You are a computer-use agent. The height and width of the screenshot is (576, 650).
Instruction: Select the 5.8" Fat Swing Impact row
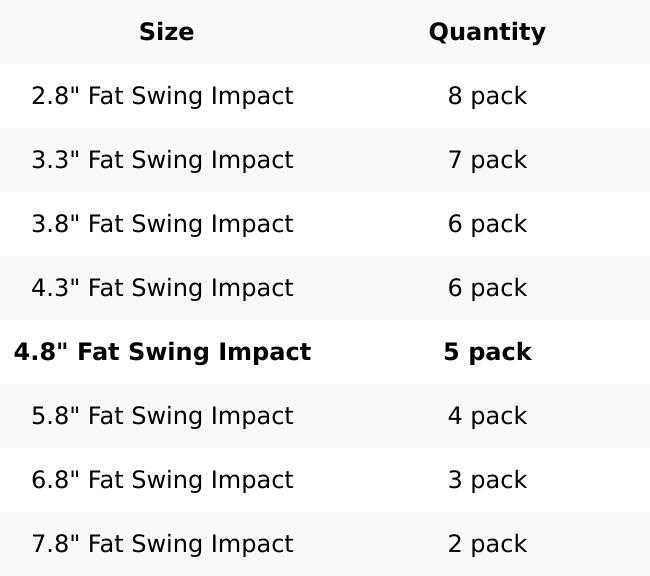pos(162,416)
